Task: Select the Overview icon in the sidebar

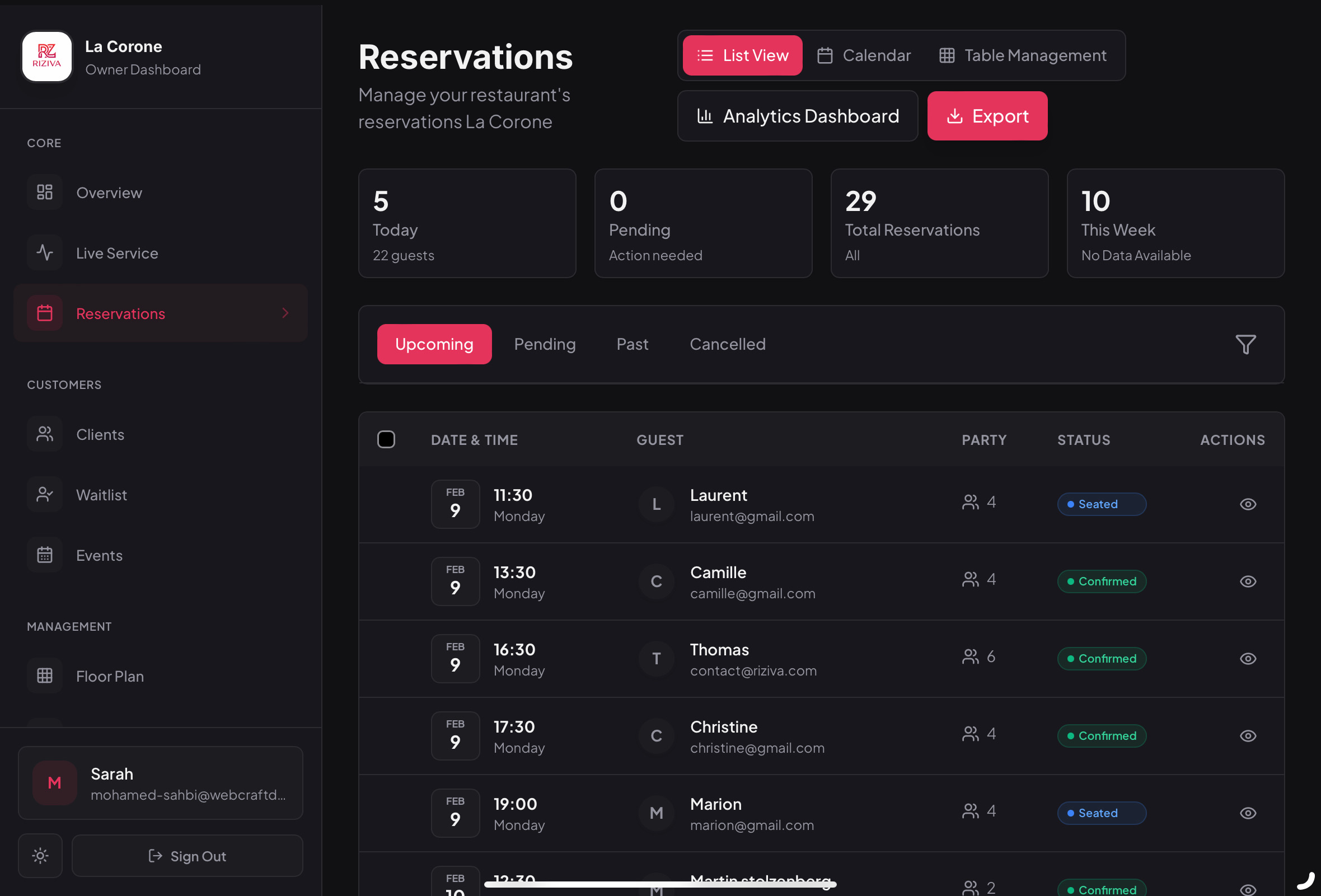Action: (44, 192)
